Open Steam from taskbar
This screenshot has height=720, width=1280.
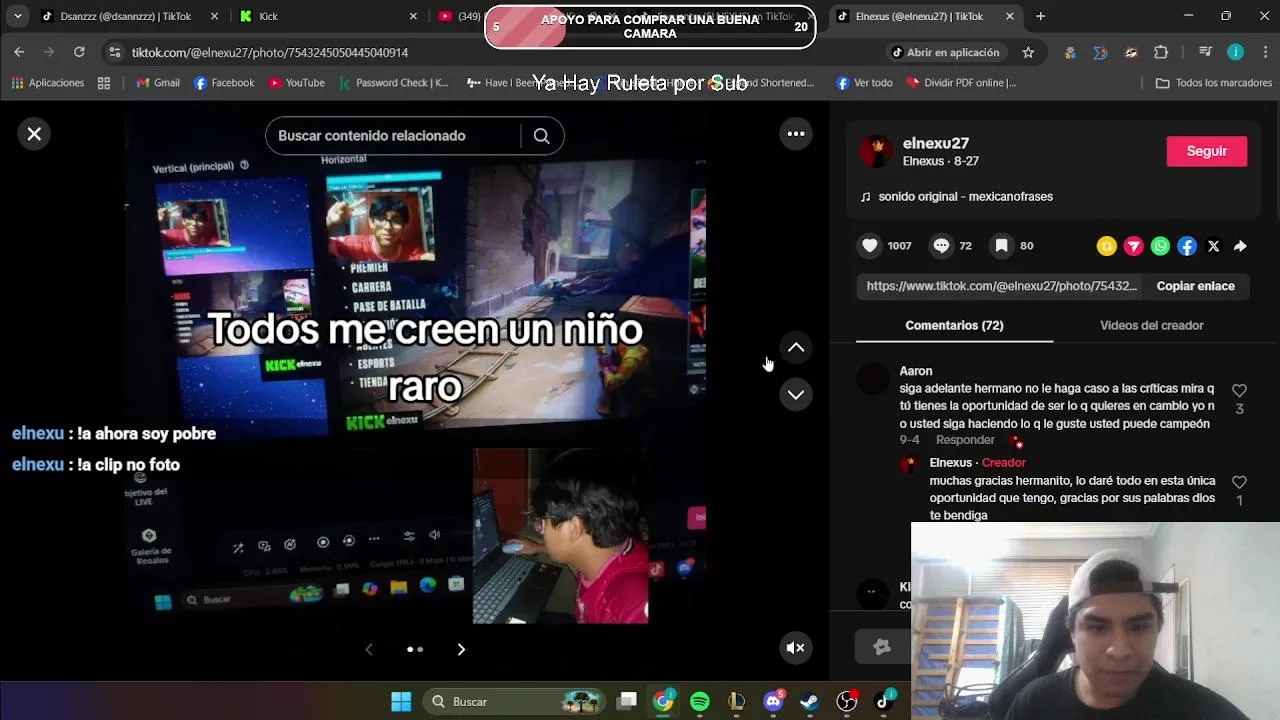[x=810, y=702]
